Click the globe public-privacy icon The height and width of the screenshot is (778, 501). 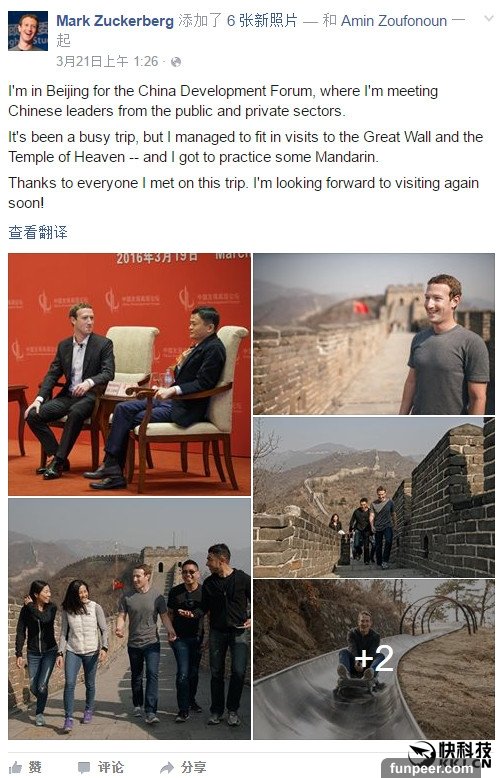[176, 62]
